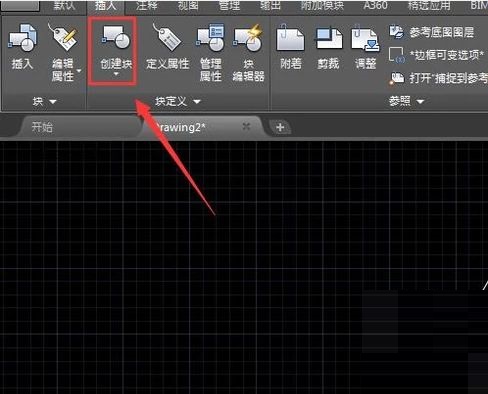Click the 插入 (Insert block) icon

click(x=22, y=38)
